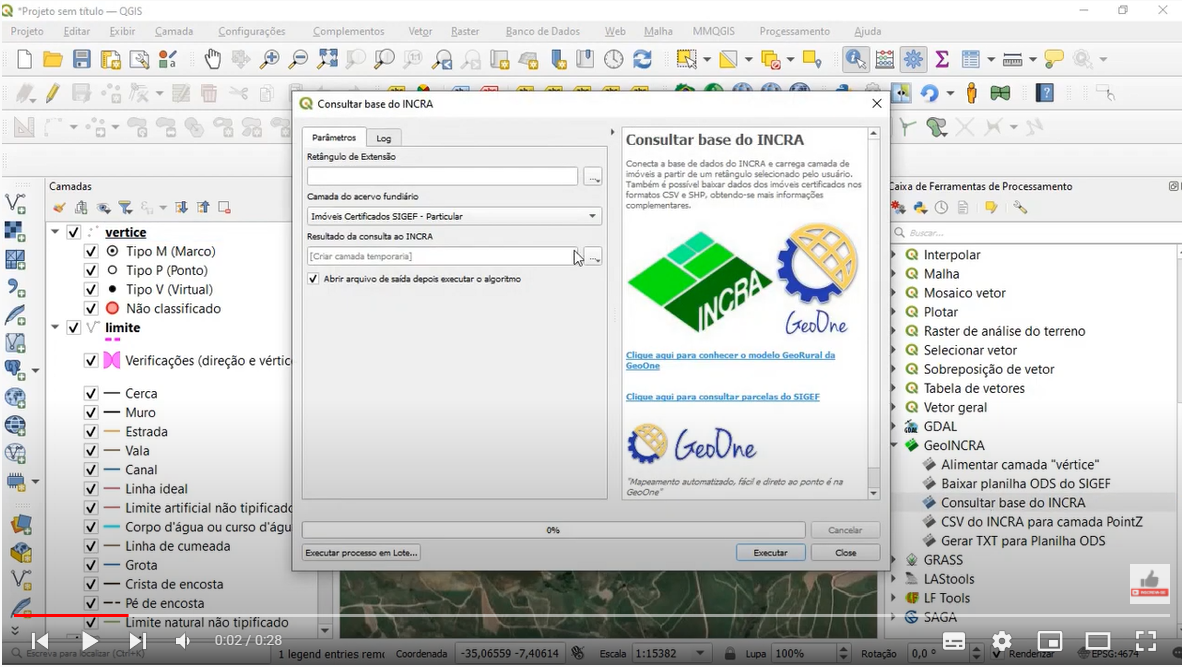Uncheck Abrir arquivo de saída depois executar
The width and height of the screenshot is (1182, 667).
coord(314,279)
